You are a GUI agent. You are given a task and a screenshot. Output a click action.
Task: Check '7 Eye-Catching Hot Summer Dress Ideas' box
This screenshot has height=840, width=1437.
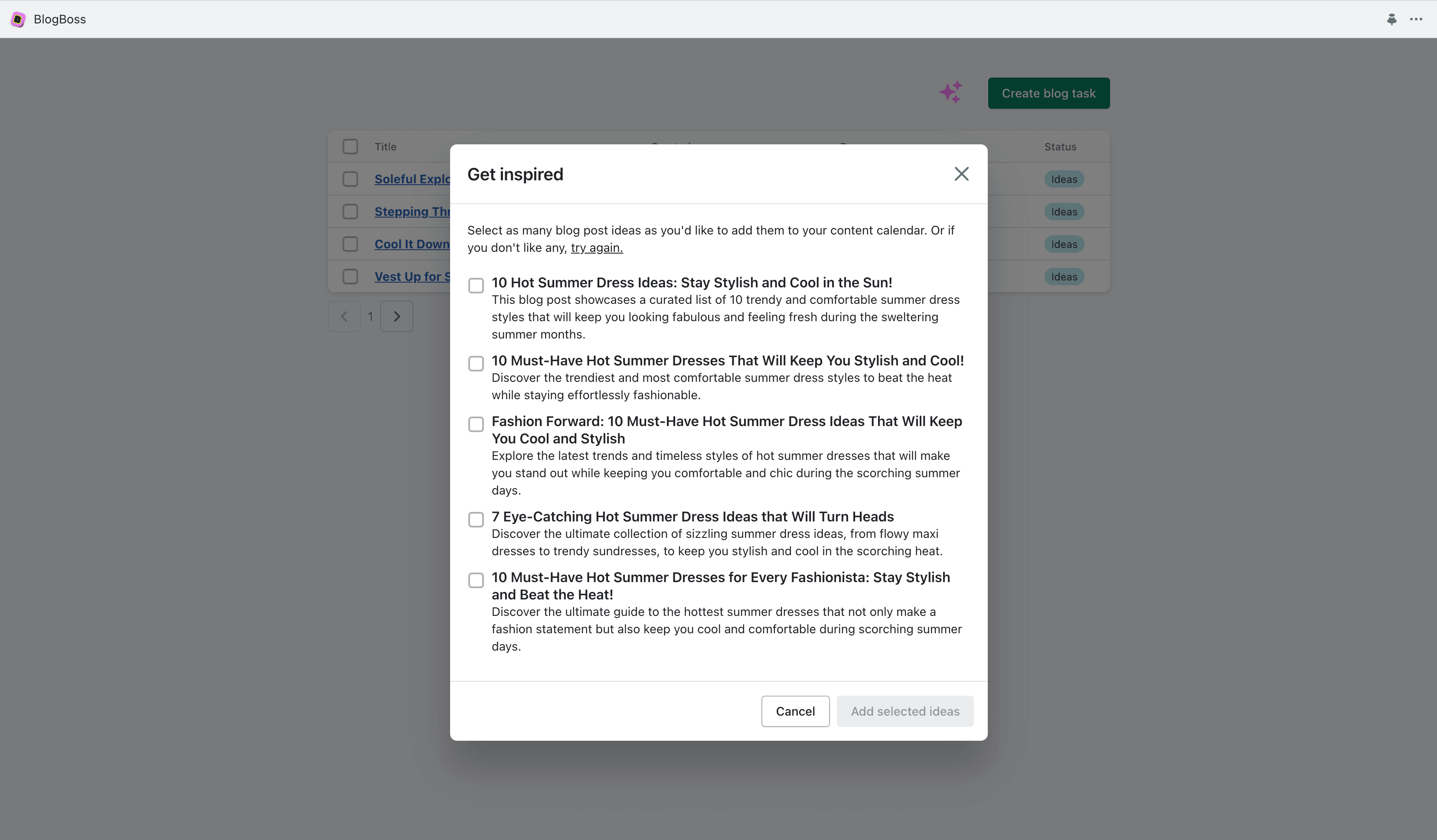pyautogui.click(x=476, y=519)
